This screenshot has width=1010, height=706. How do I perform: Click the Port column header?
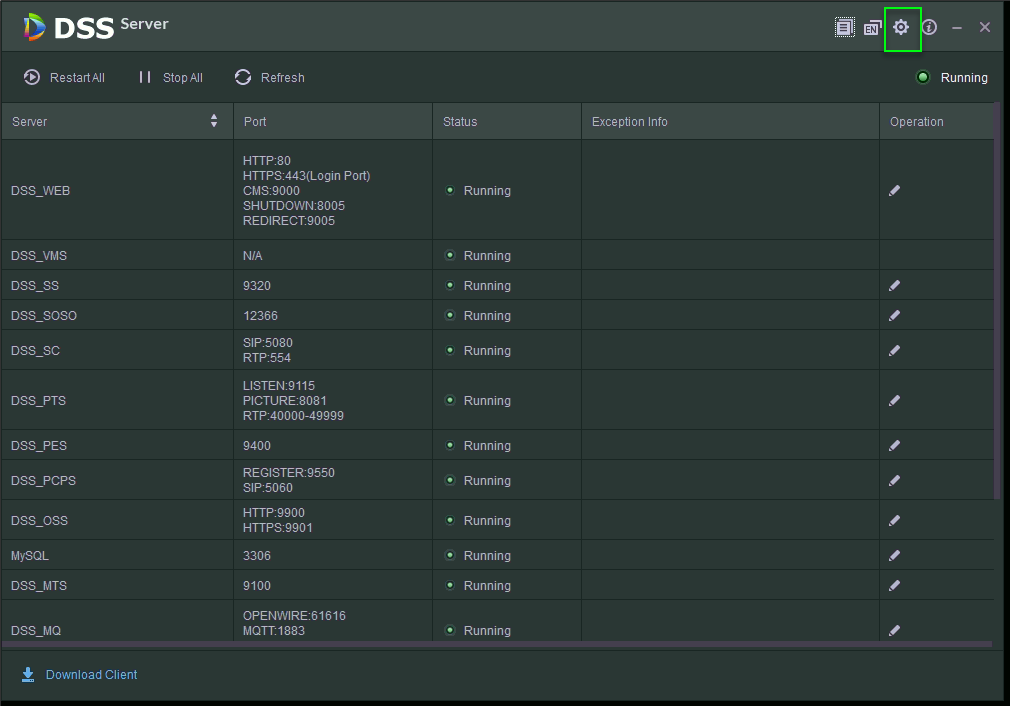coord(255,122)
